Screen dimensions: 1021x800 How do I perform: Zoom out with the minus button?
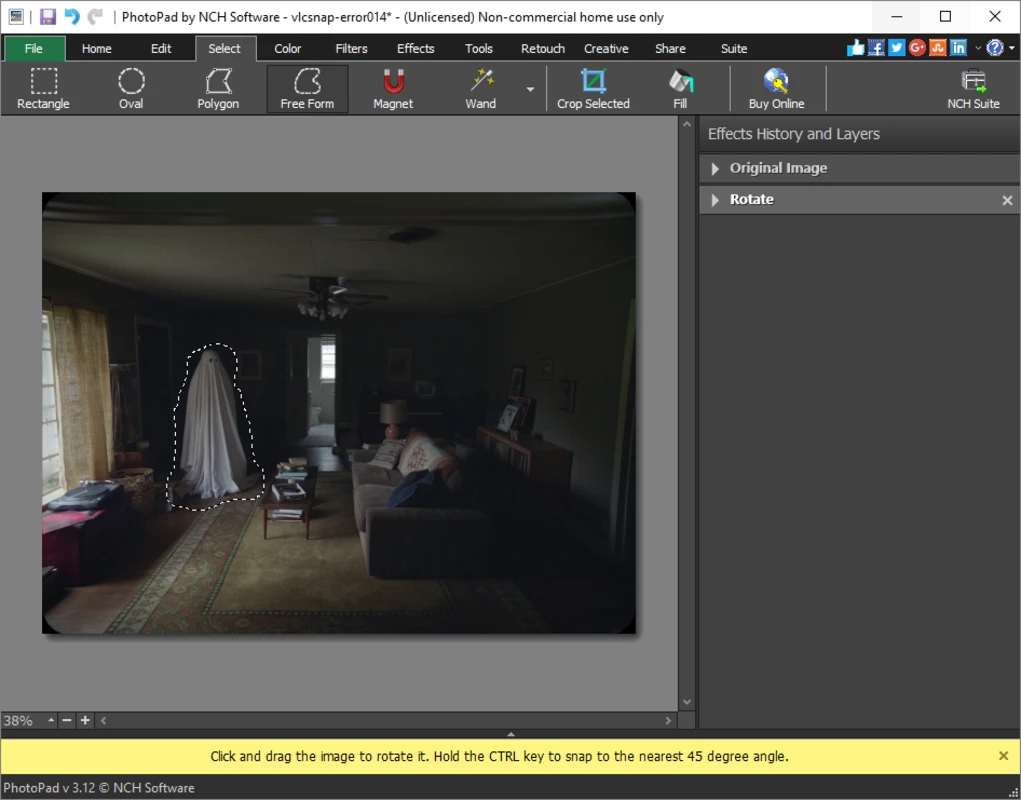tap(66, 721)
